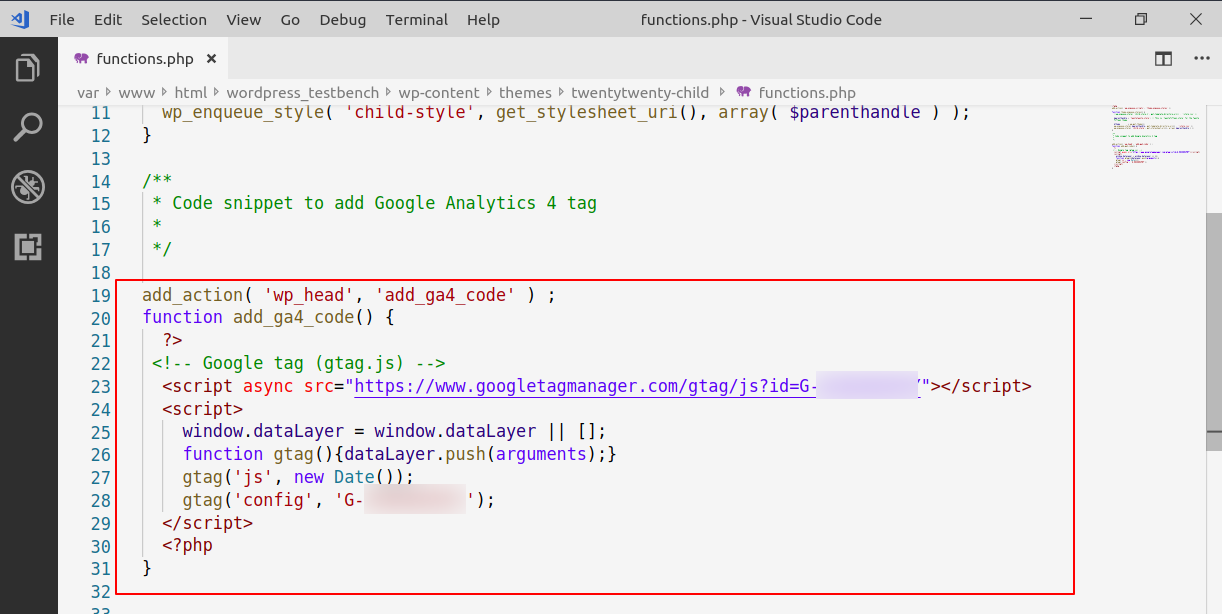Open the Extensions view

(28, 247)
